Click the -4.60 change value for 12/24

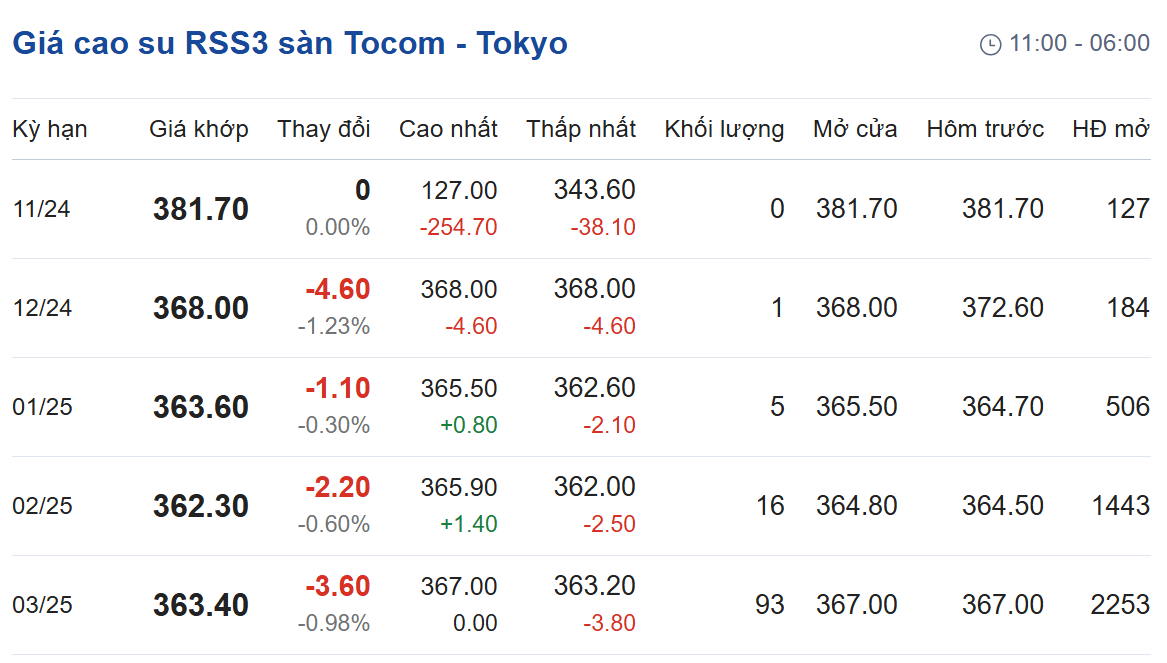click(x=338, y=289)
